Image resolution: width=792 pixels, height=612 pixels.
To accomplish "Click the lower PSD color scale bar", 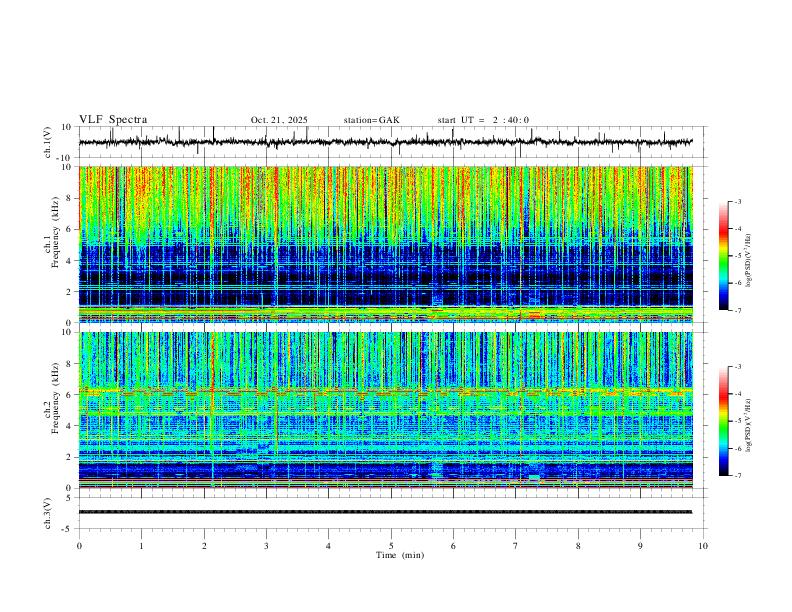I will click(724, 421).
